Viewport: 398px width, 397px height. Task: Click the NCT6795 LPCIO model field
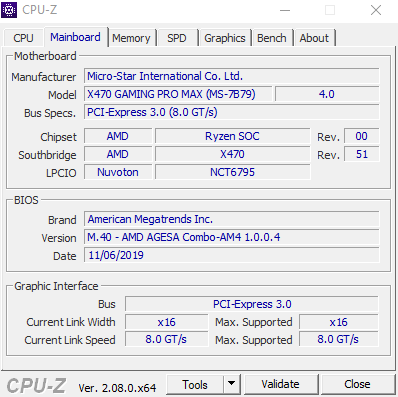point(232,172)
